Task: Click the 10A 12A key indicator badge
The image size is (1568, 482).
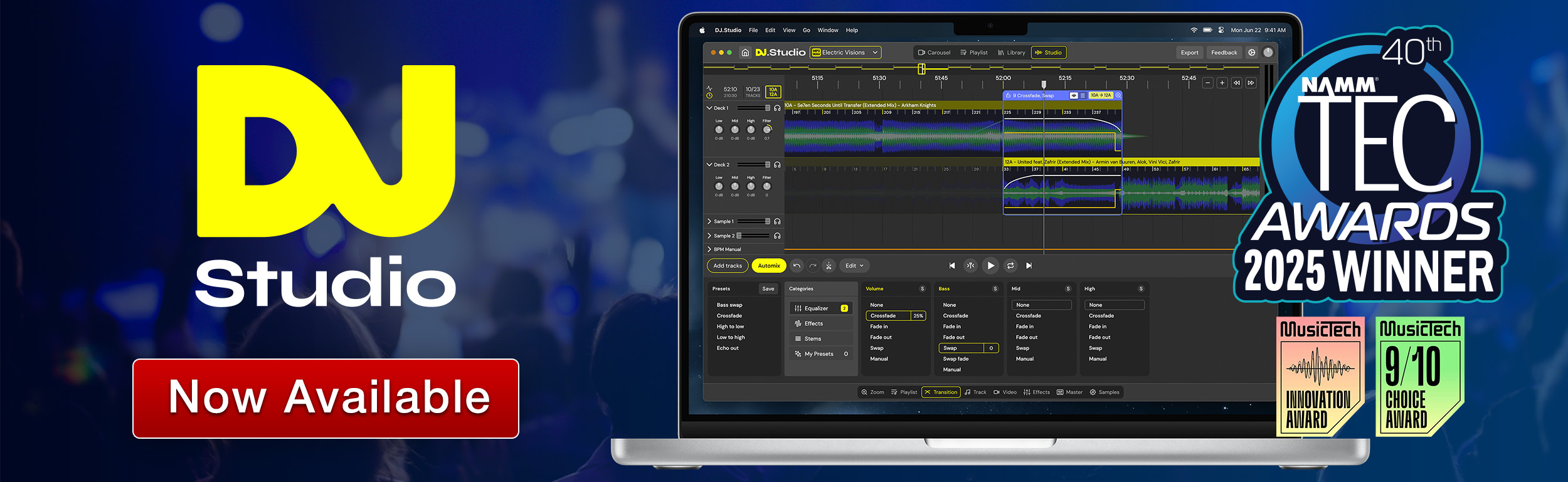Action: point(773,92)
